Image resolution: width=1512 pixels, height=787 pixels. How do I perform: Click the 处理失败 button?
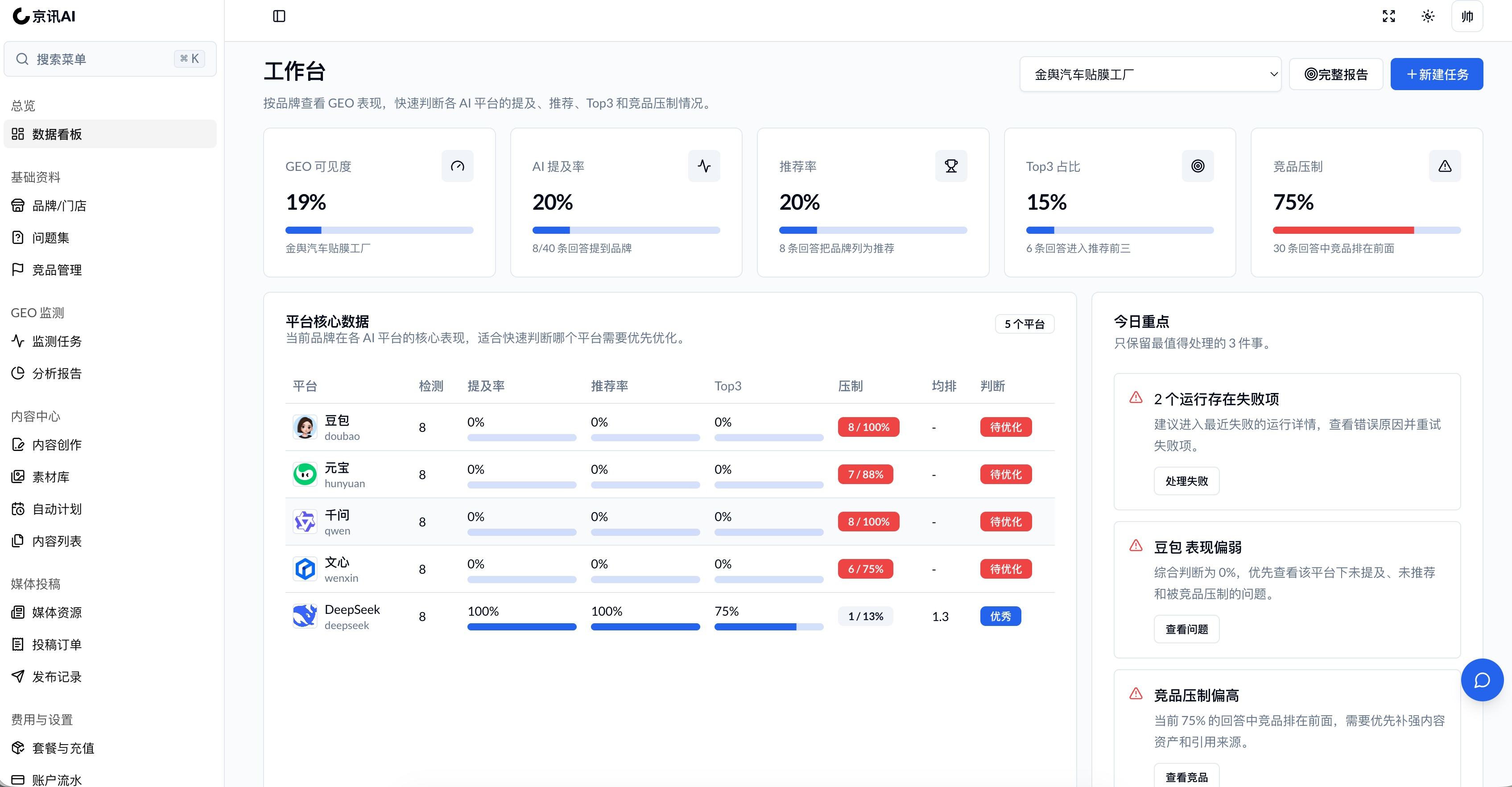coord(1186,481)
